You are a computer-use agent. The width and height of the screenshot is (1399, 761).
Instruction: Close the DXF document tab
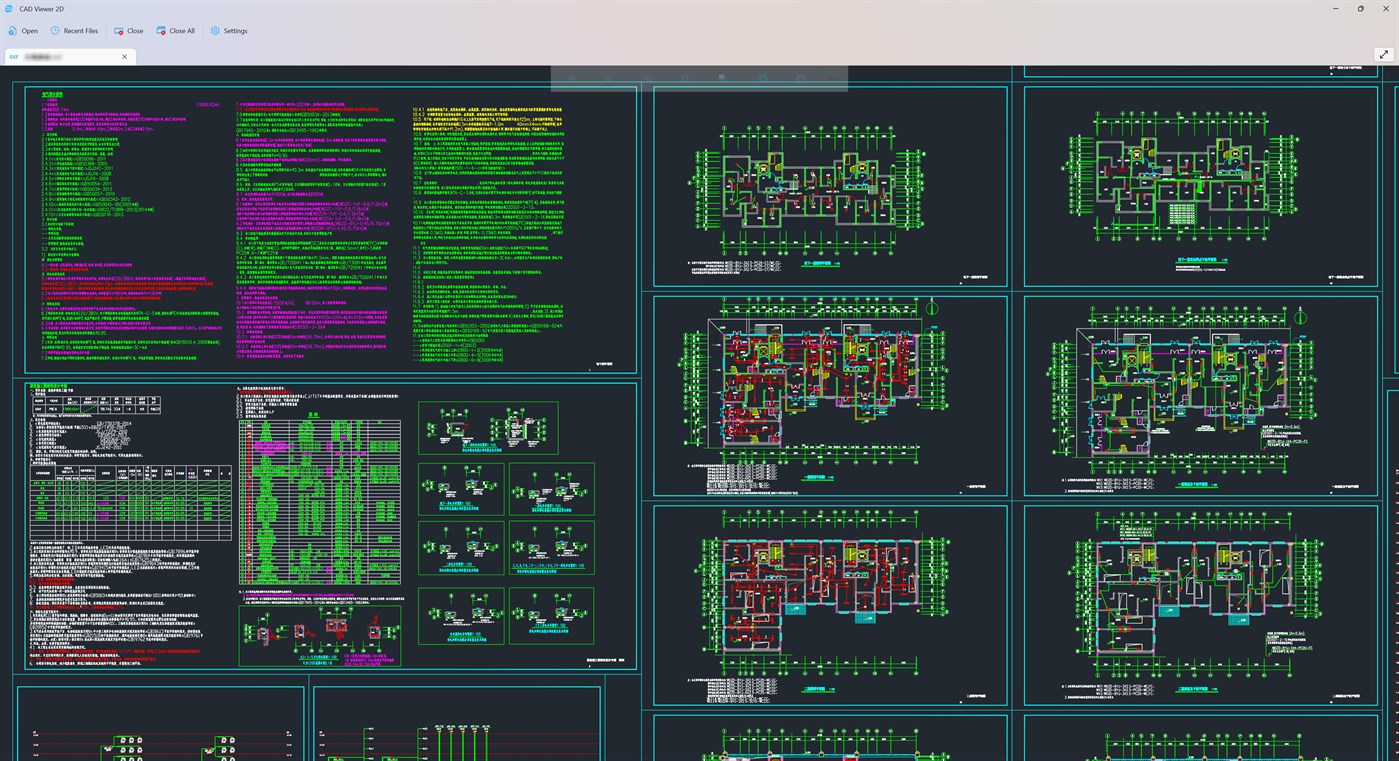(x=125, y=57)
